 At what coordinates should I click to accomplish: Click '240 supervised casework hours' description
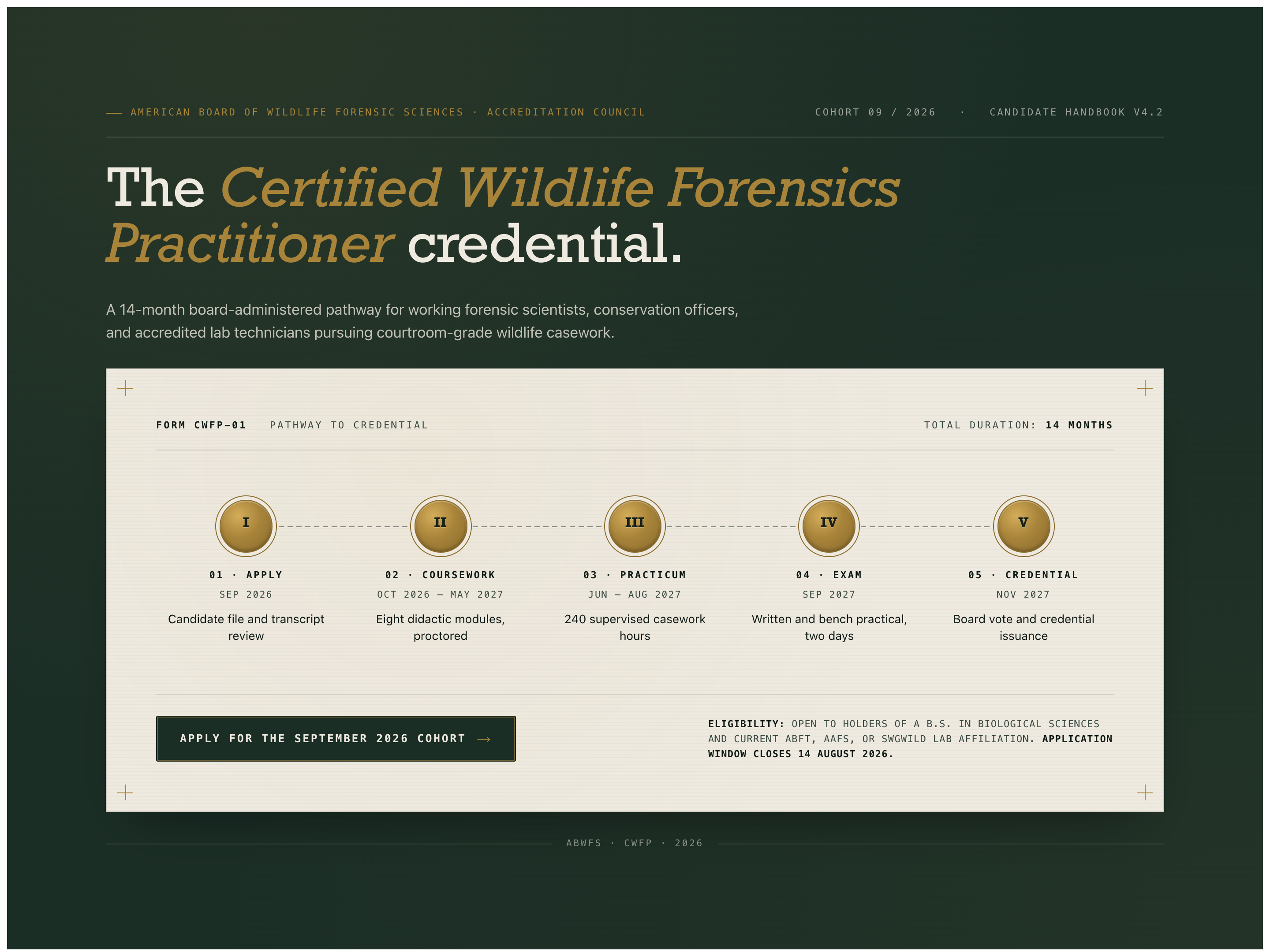pos(635,627)
